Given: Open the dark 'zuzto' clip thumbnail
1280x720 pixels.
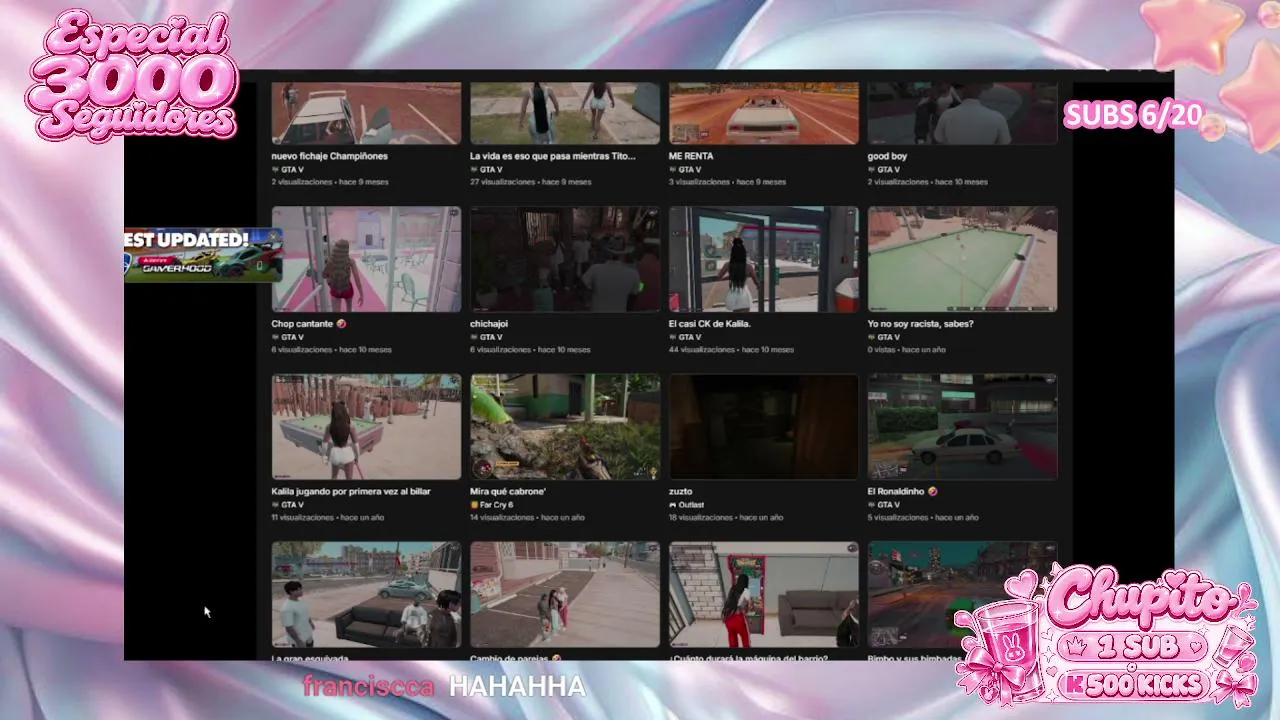Looking at the screenshot, I should point(764,427).
